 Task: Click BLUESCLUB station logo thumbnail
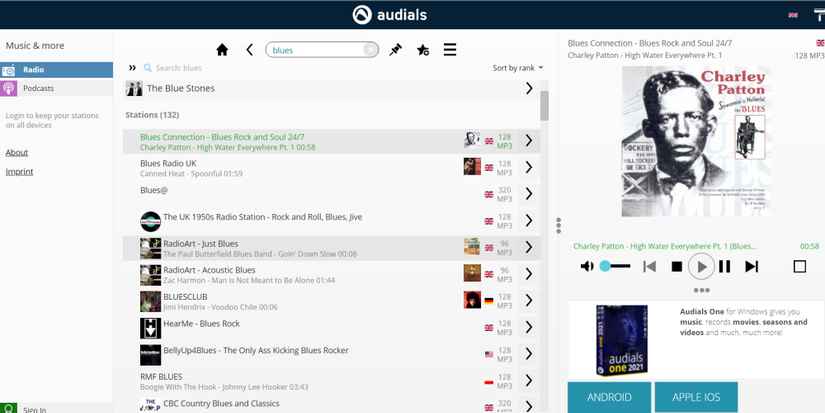coord(150,301)
